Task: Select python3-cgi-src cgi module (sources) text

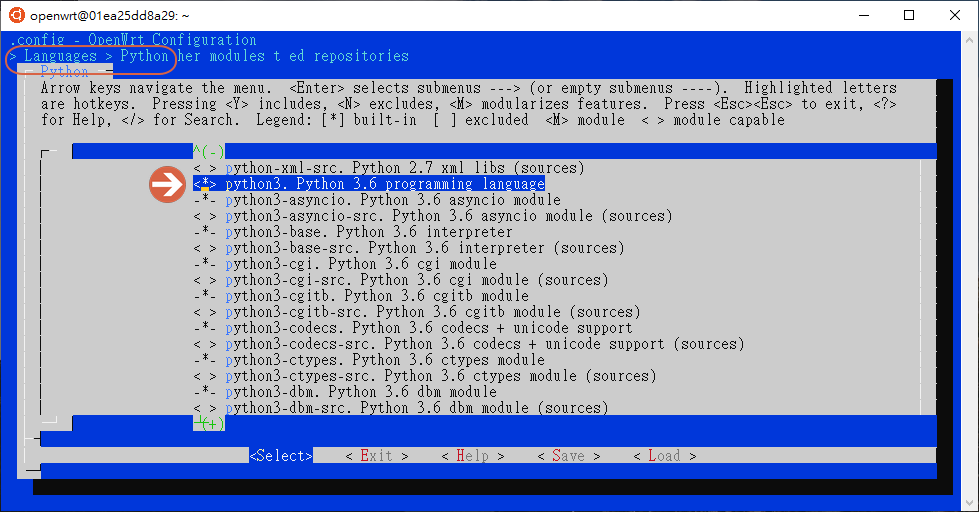Action: point(416,280)
